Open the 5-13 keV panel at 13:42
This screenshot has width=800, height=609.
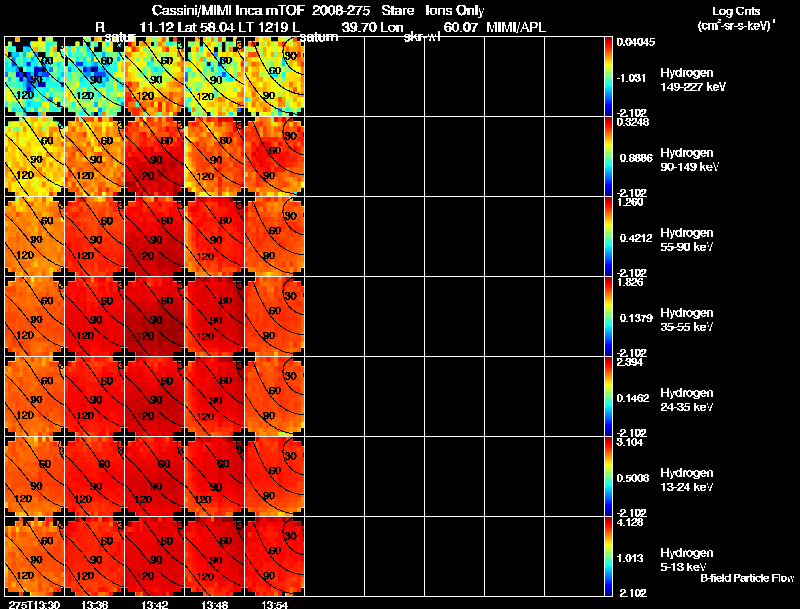155,556
